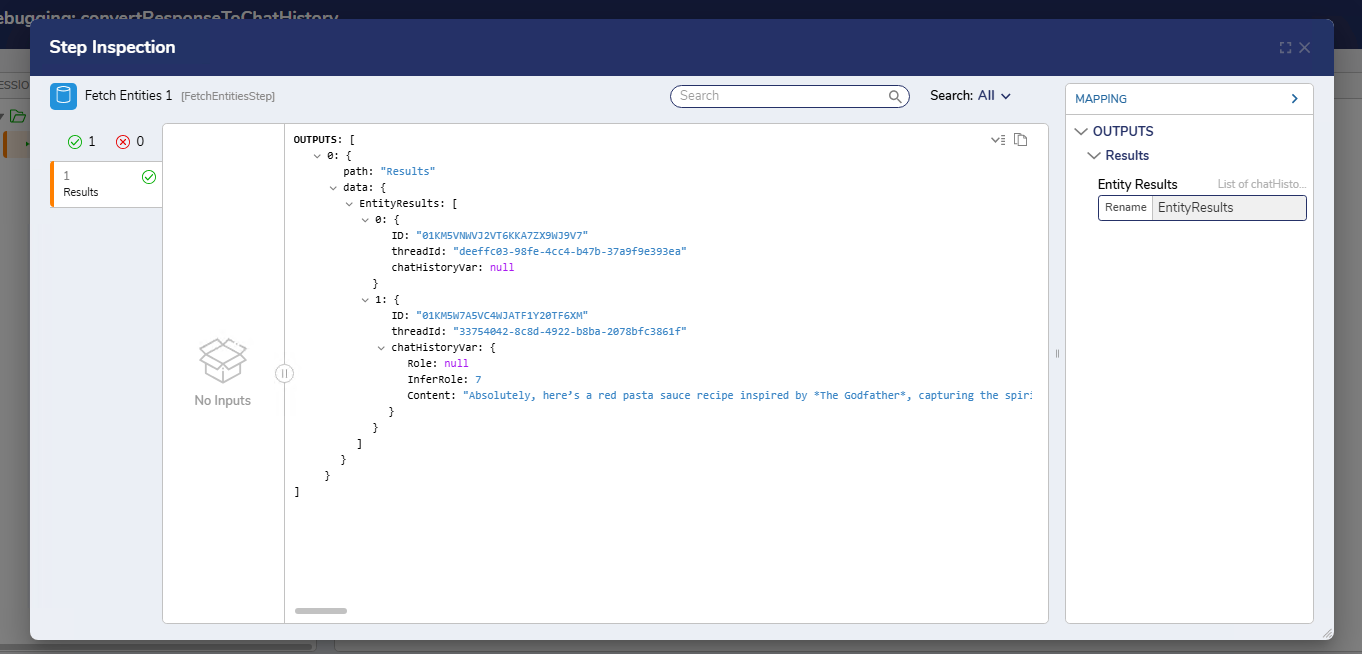Click the empty box icon above No Inputs
The image size is (1362, 654).
[x=221, y=361]
